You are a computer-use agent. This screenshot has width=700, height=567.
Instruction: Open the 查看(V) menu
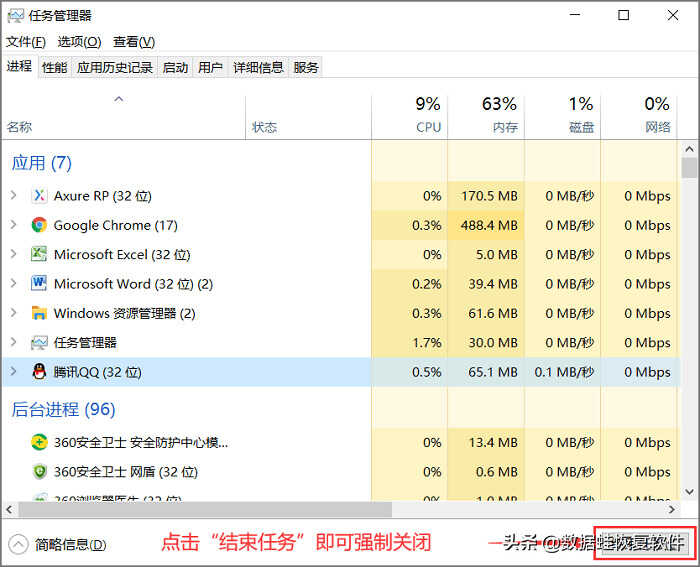point(134,42)
